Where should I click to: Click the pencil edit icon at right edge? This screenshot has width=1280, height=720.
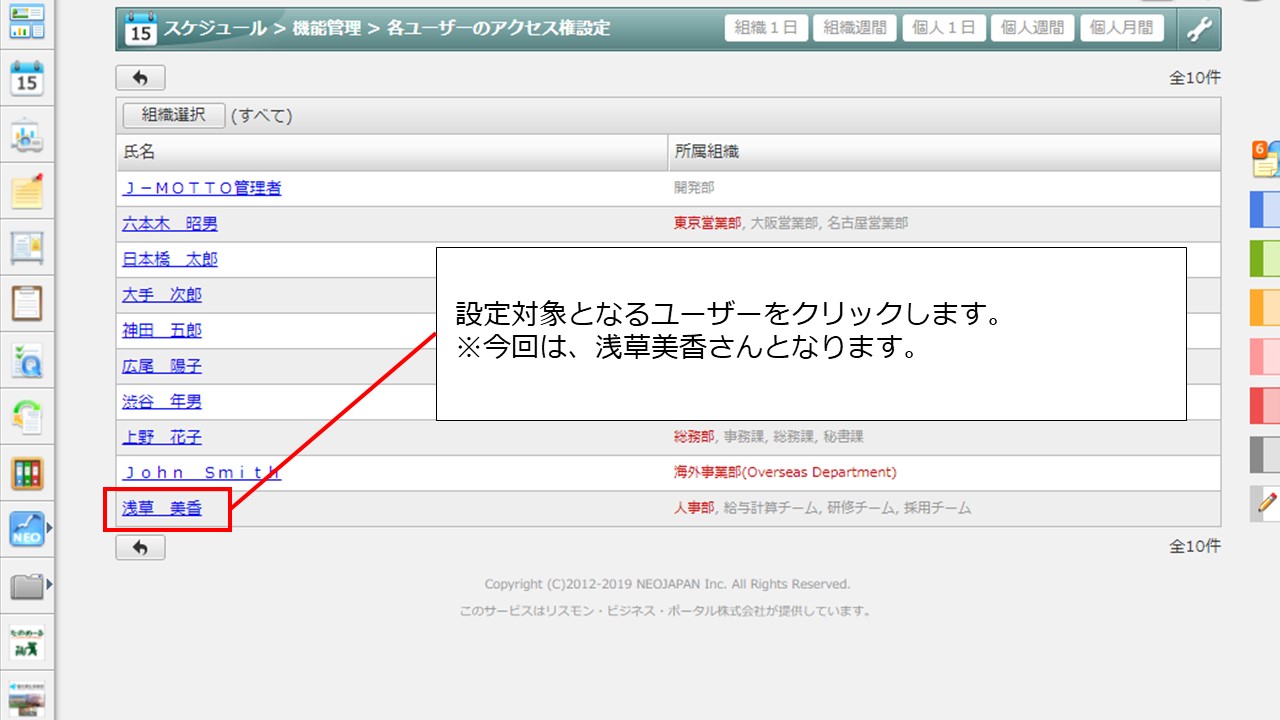point(1267,503)
